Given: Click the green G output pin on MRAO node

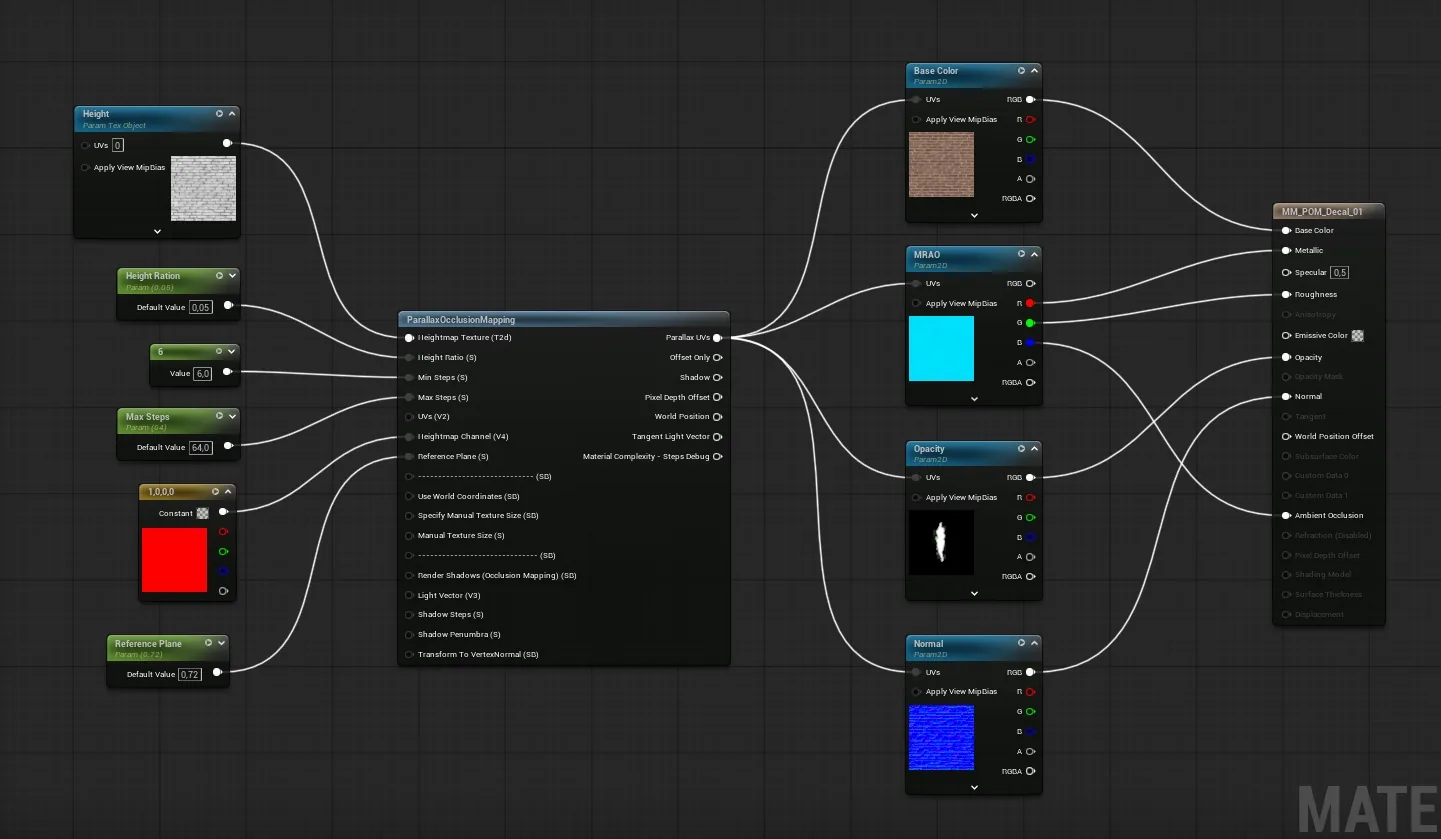Looking at the screenshot, I should pyautogui.click(x=1030, y=323).
